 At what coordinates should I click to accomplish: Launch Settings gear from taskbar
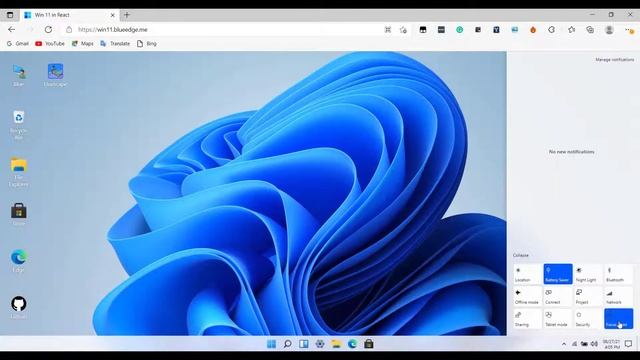(320, 344)
